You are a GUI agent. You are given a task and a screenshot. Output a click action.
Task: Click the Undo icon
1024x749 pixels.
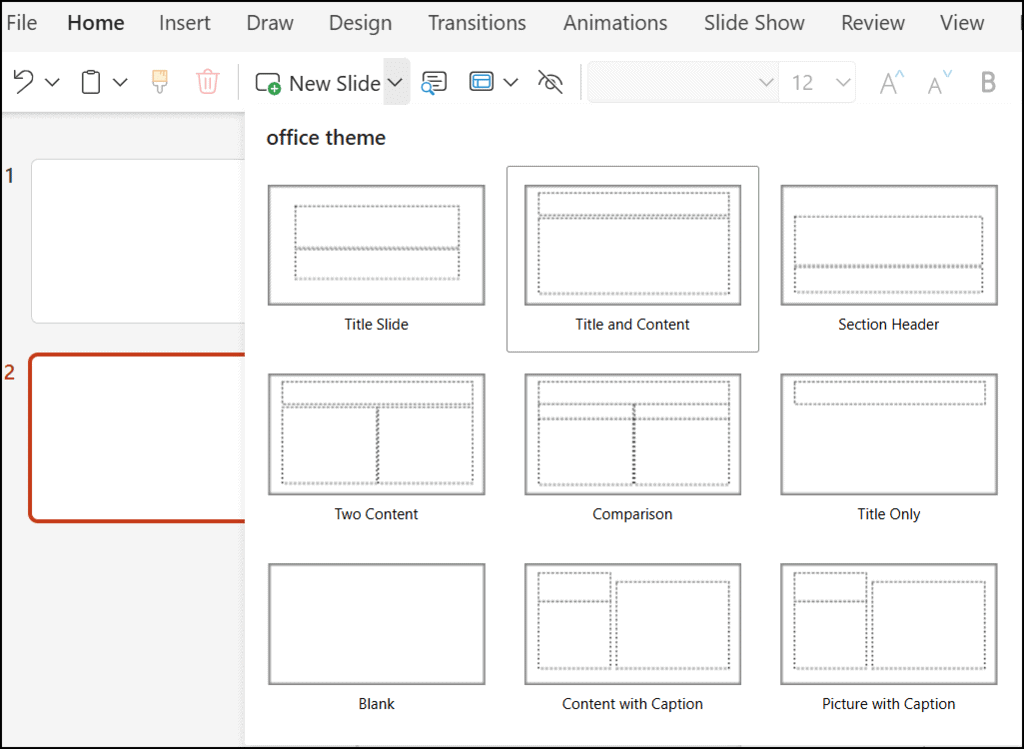click(24, 82)
